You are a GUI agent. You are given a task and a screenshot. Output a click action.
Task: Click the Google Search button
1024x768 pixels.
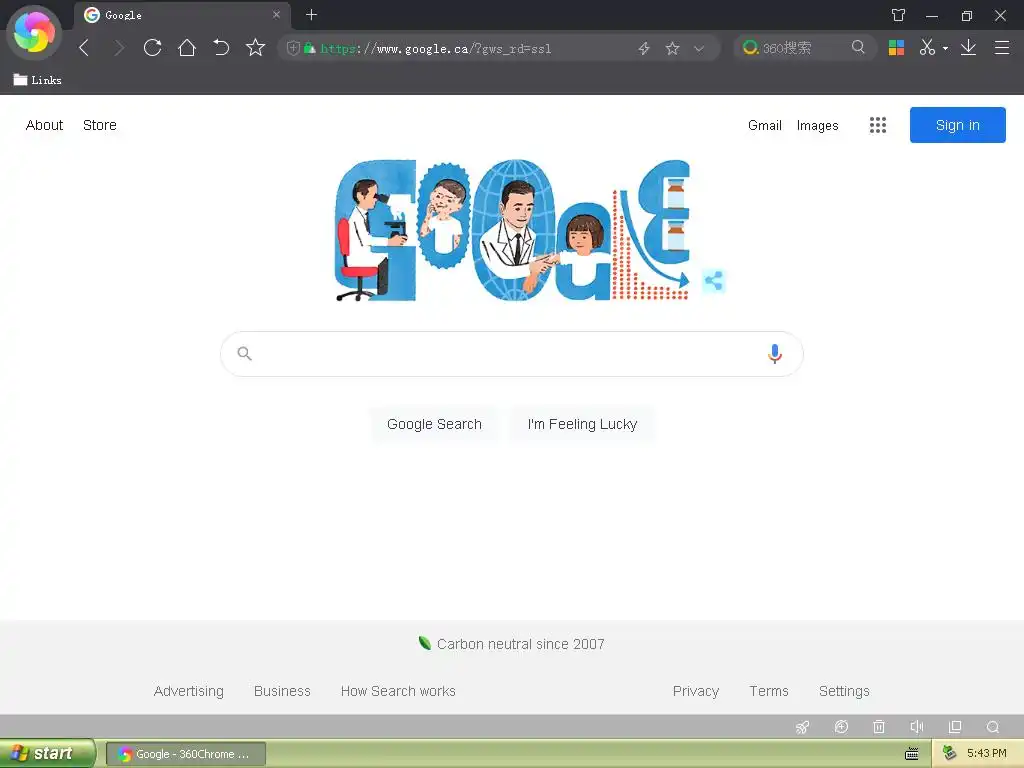coord(434,424)
